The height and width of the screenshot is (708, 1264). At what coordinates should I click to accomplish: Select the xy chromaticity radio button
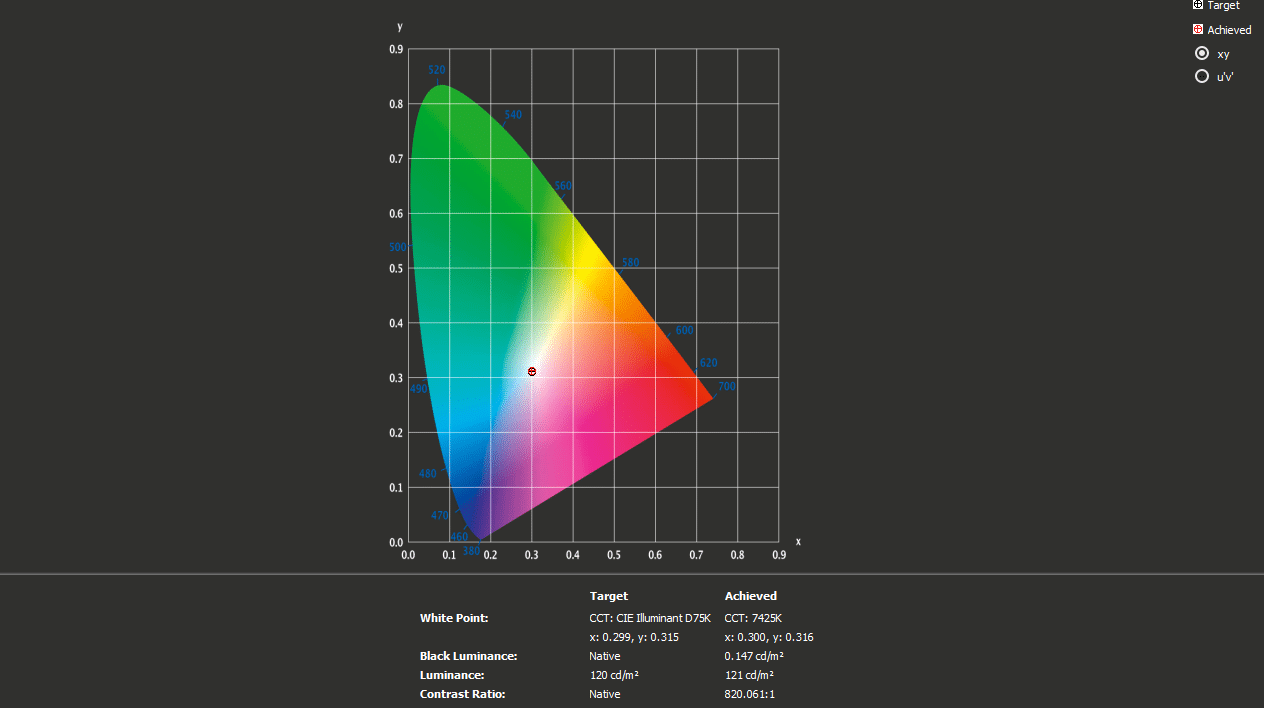1202,53
